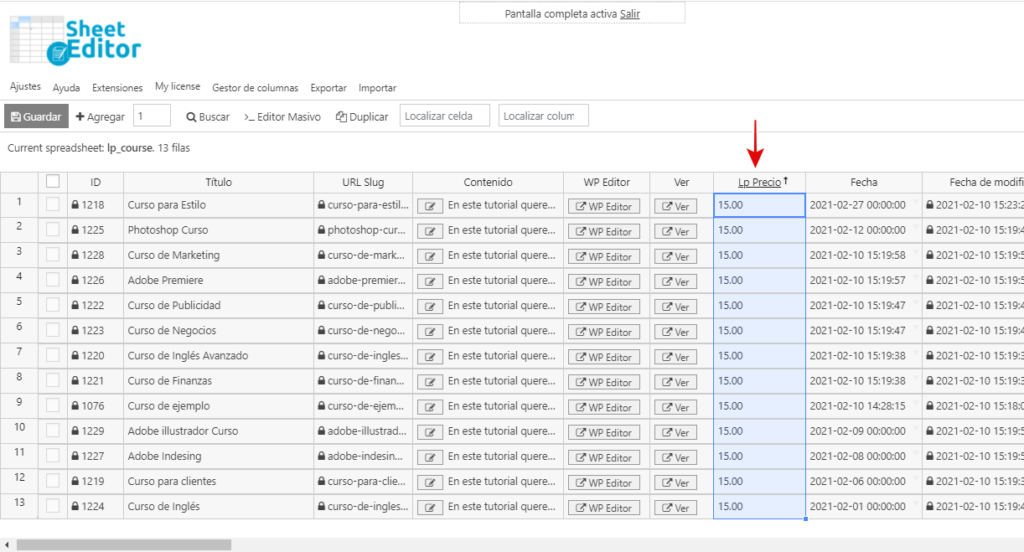Open the Ajustes menu

pyautogui.click(x=25, y=87)
